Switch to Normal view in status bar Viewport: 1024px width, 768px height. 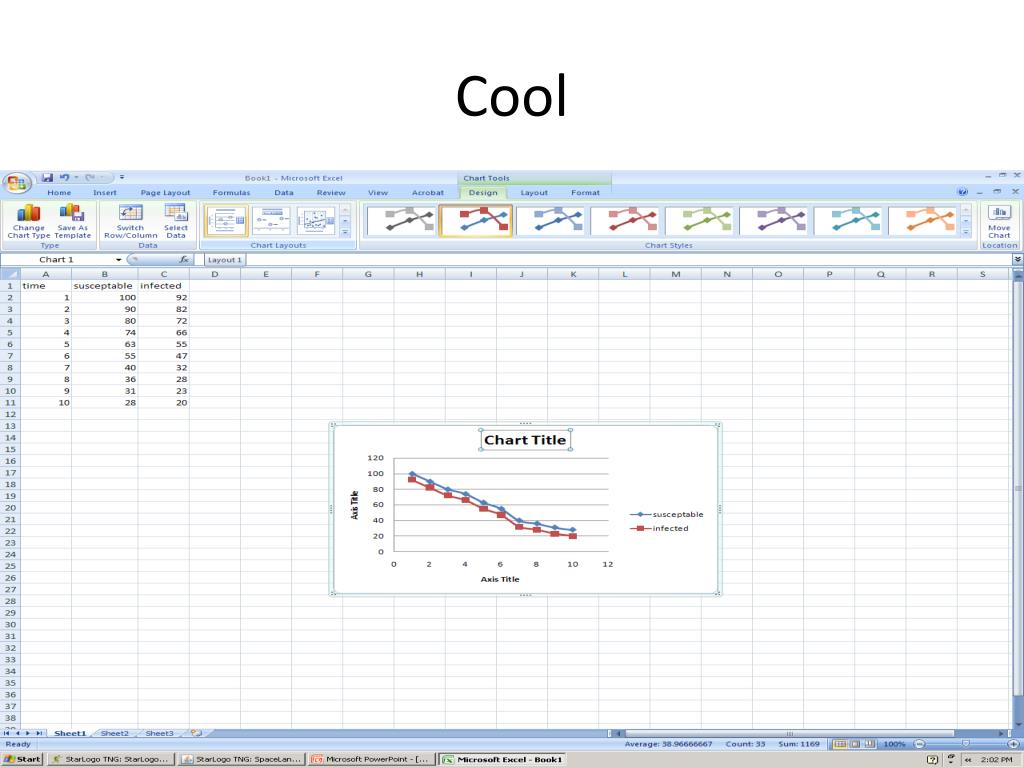[x=840, y=744]
